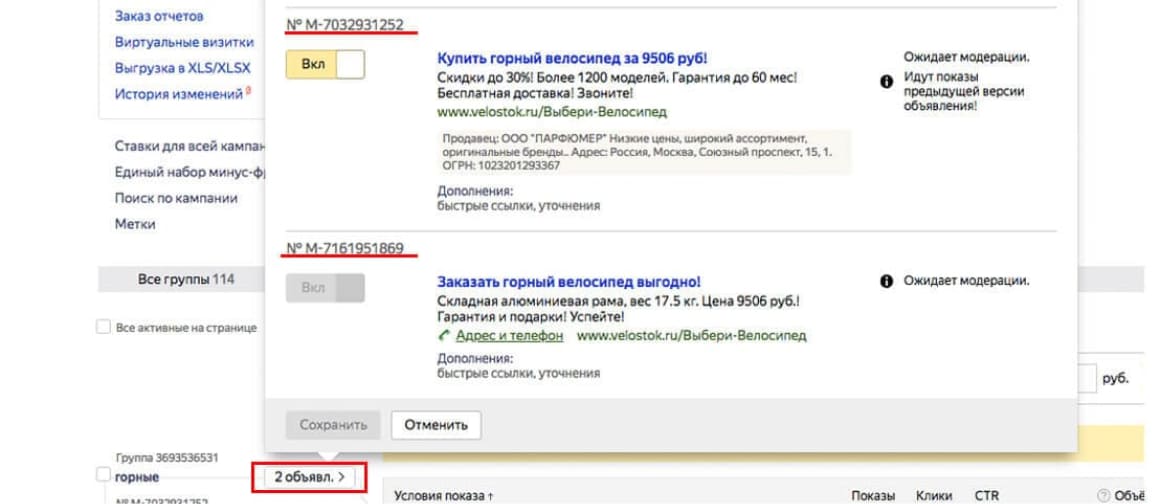The width and height of the screenshot is (1160, 504).
Task: Open История изменений in the sidebar
Action: point(179,94)
